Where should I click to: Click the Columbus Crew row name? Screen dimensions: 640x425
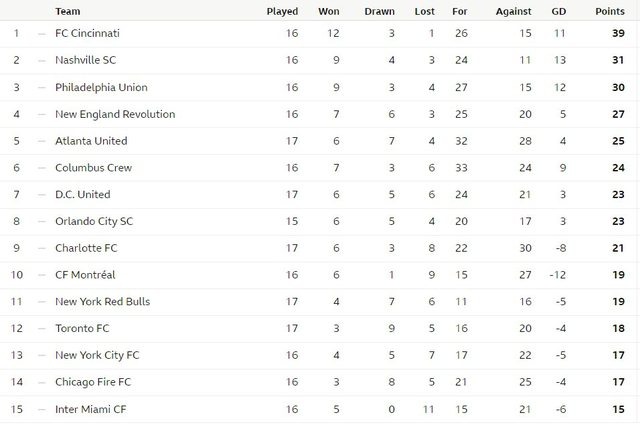point(93,167)
